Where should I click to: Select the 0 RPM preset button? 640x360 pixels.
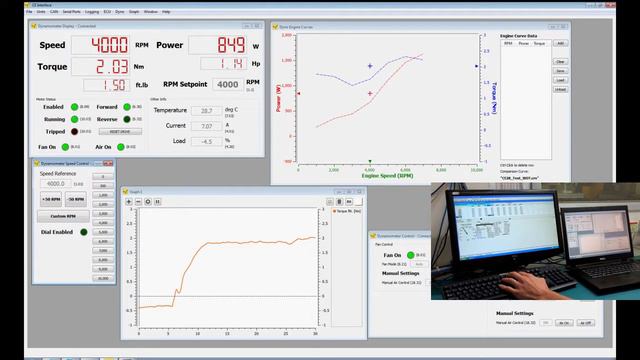[x=103, y=177]
